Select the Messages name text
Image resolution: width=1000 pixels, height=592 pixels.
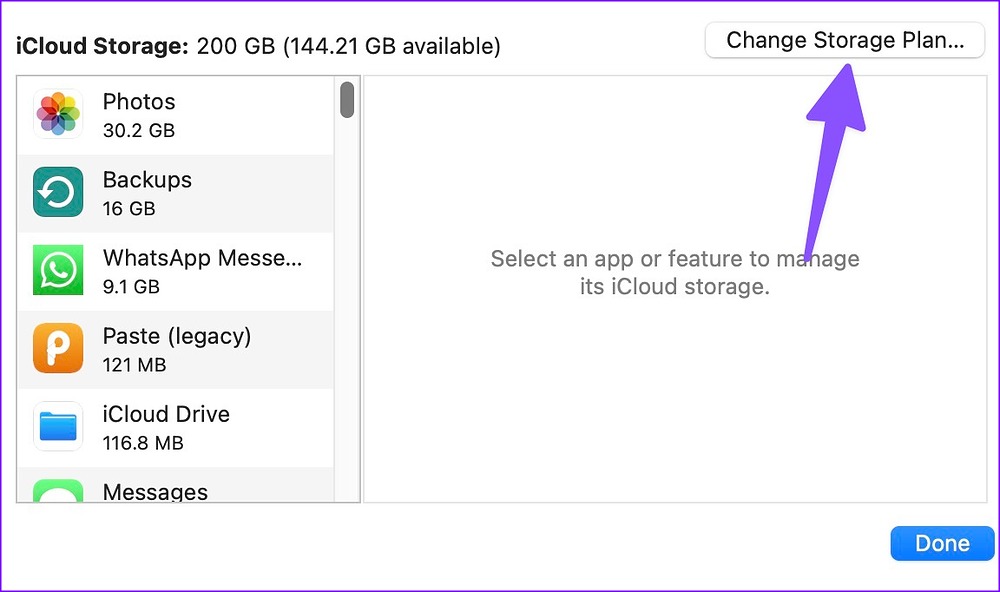click(155, 491)
